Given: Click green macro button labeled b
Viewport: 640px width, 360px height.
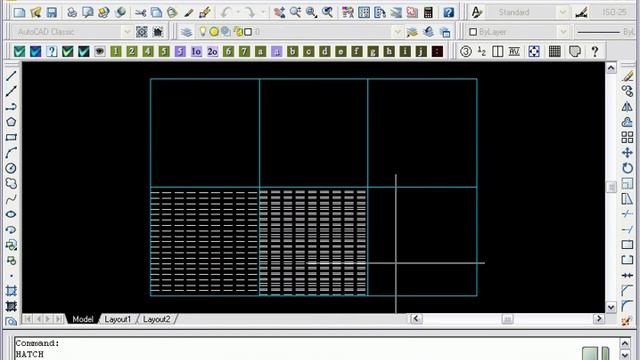Looking at the screenshot, I should (x=292, y=51).
